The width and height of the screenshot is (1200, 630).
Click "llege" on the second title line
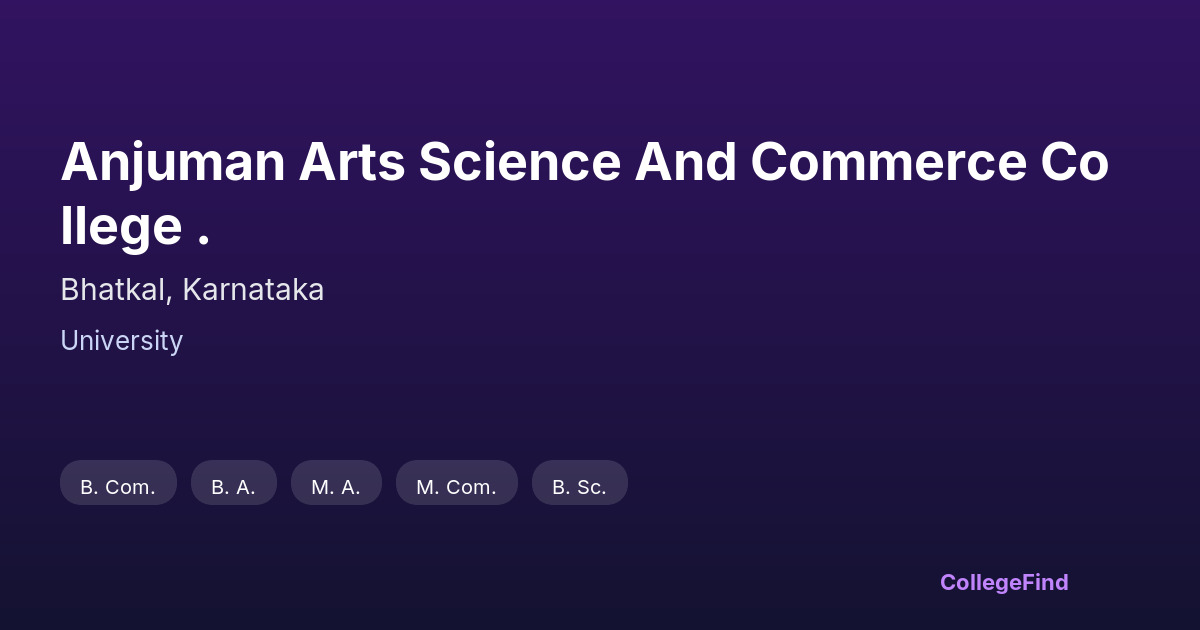click(120, 226)
